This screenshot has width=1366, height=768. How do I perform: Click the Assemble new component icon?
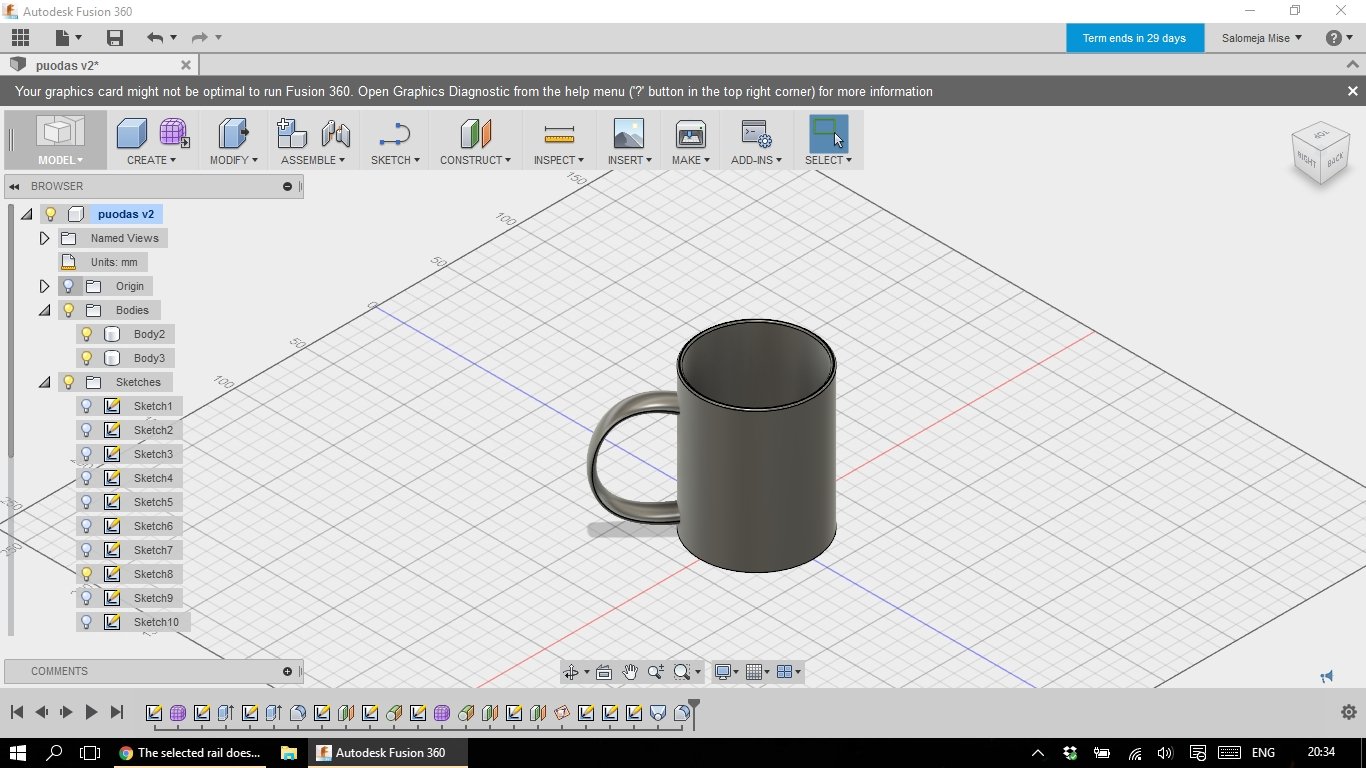291,133
